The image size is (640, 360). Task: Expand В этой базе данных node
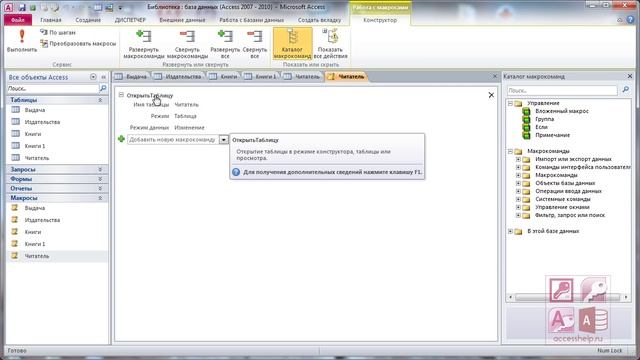510,231
